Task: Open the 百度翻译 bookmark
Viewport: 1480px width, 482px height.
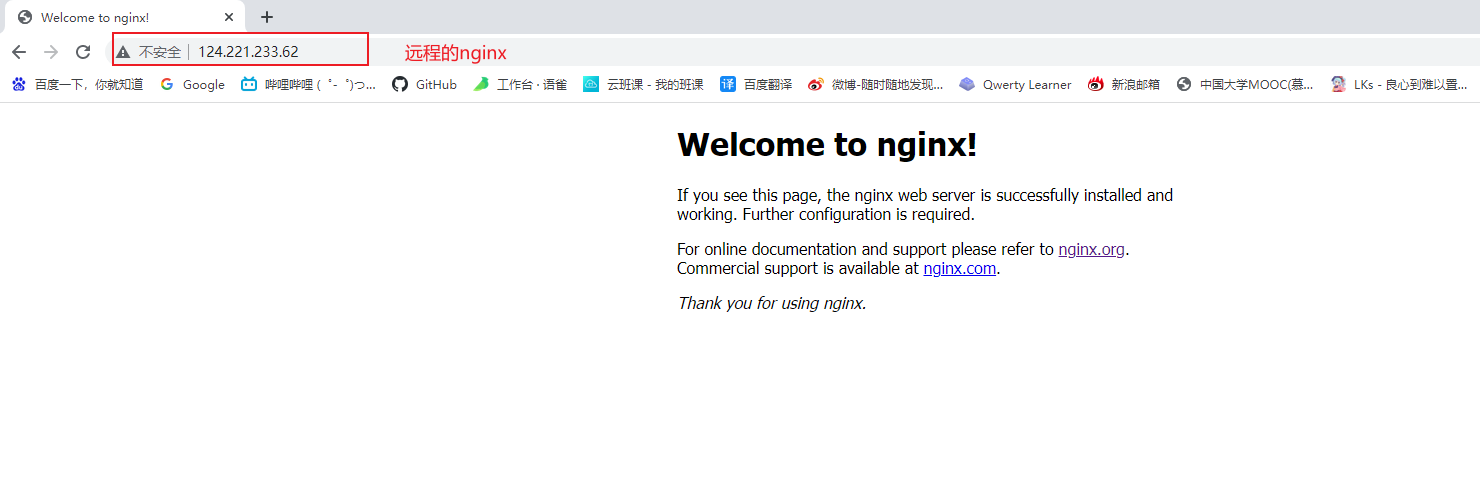Action: (x=755, y=85)
